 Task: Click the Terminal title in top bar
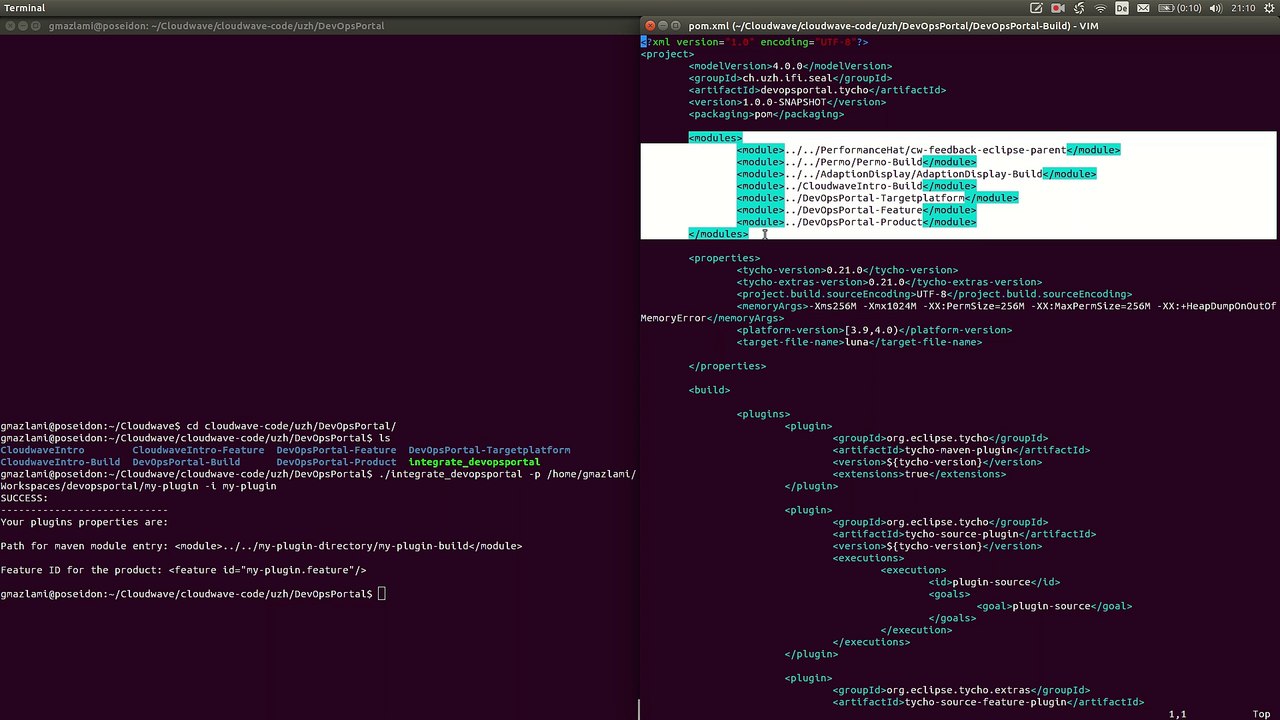(x=25, y=8)
